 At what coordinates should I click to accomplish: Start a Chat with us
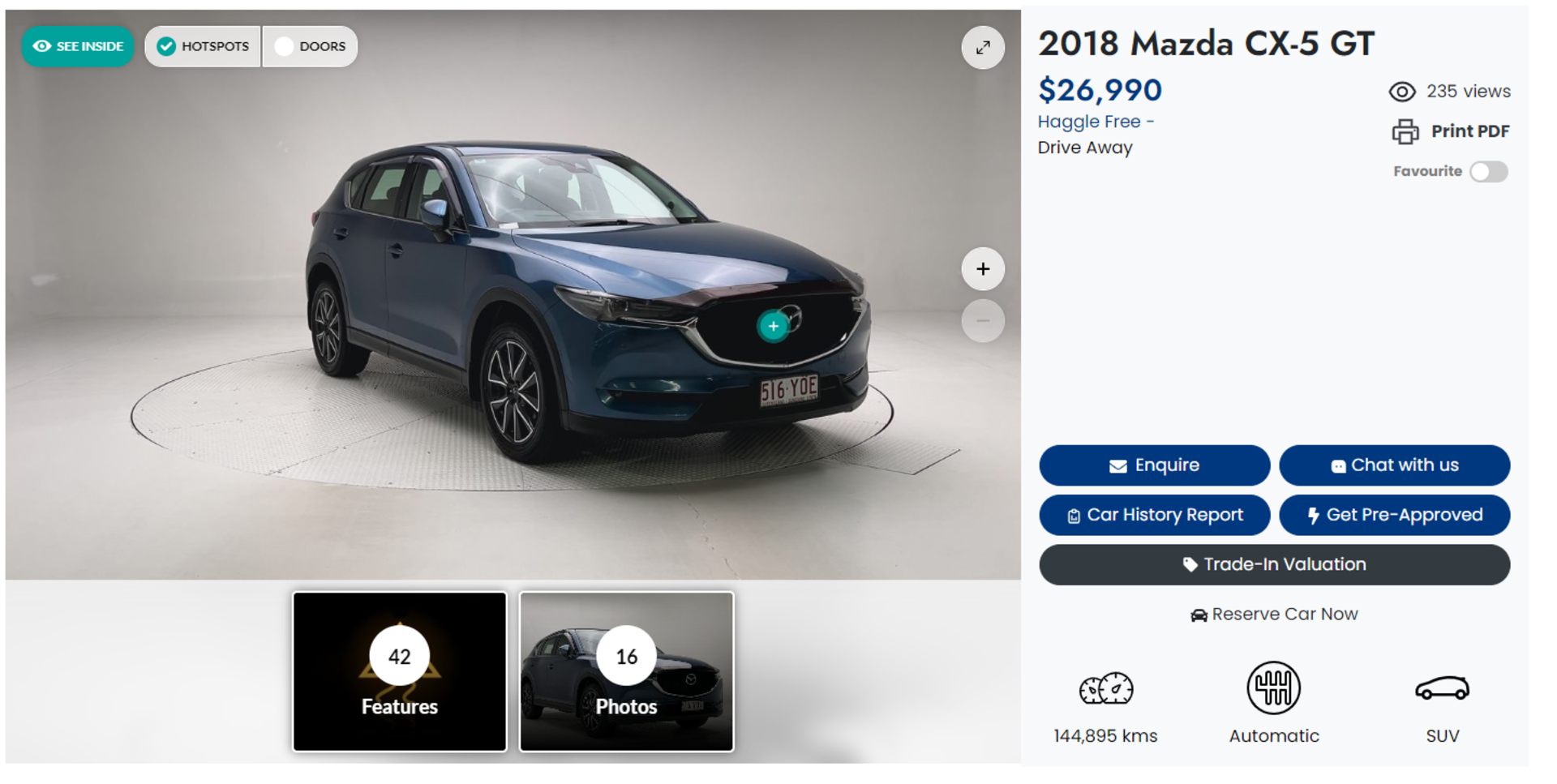(1394, 465)
